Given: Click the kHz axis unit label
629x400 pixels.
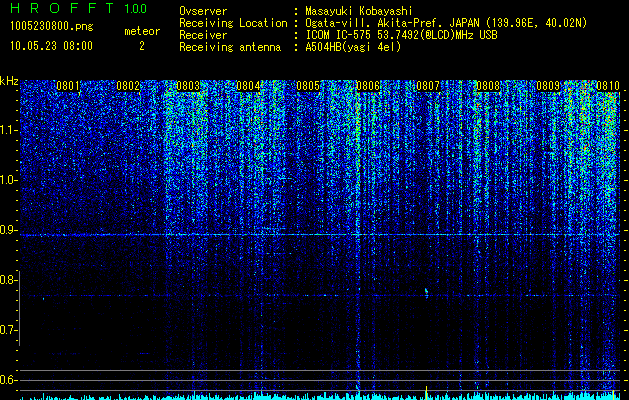Looking at the screenshot, I should coord(9,81).
